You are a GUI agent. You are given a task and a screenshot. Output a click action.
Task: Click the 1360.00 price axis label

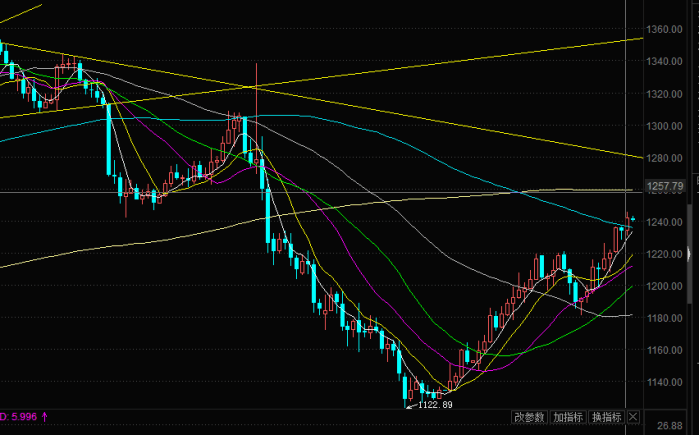pyautogui.click(x=664, y=29)
